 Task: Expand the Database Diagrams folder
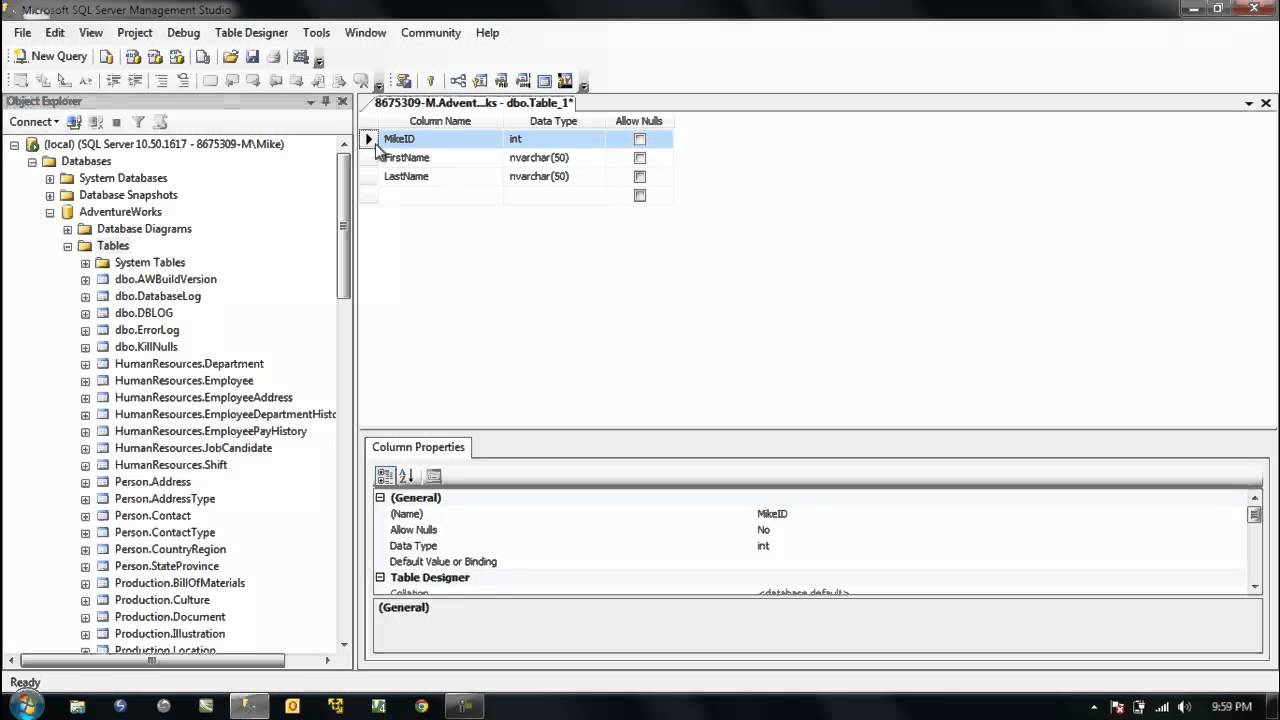coord(68,229)
